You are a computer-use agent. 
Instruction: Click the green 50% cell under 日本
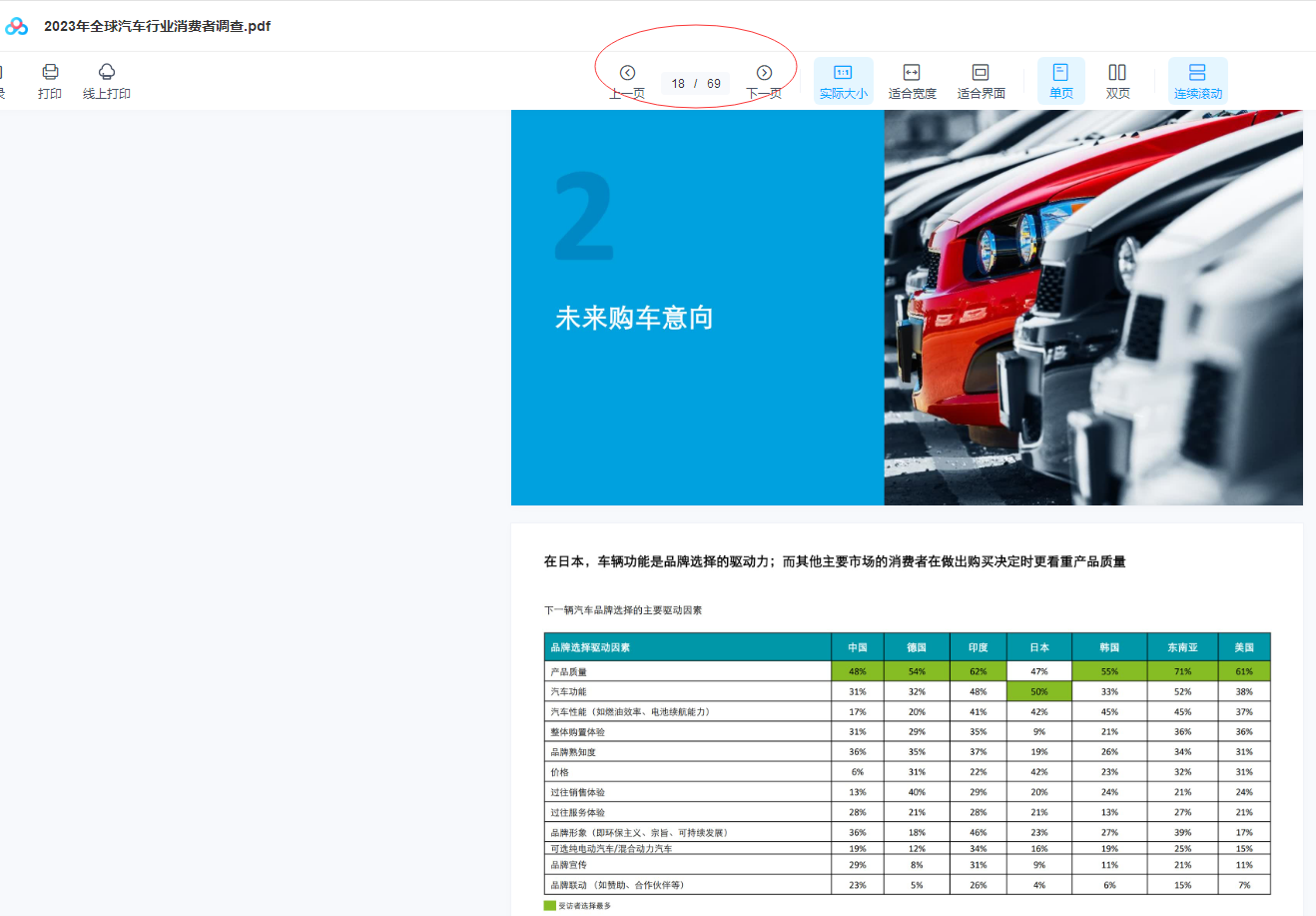1038,691
